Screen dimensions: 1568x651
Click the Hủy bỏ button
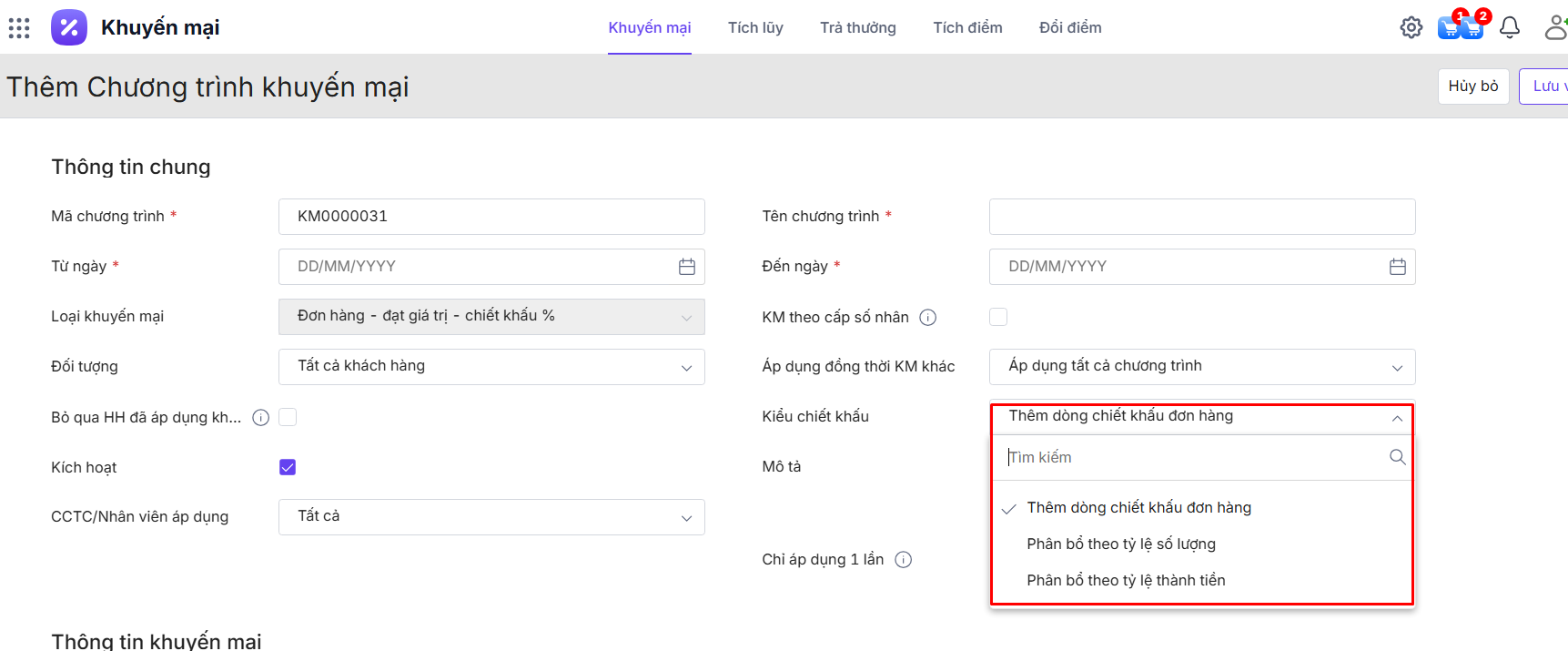(x=1472, y=86)
